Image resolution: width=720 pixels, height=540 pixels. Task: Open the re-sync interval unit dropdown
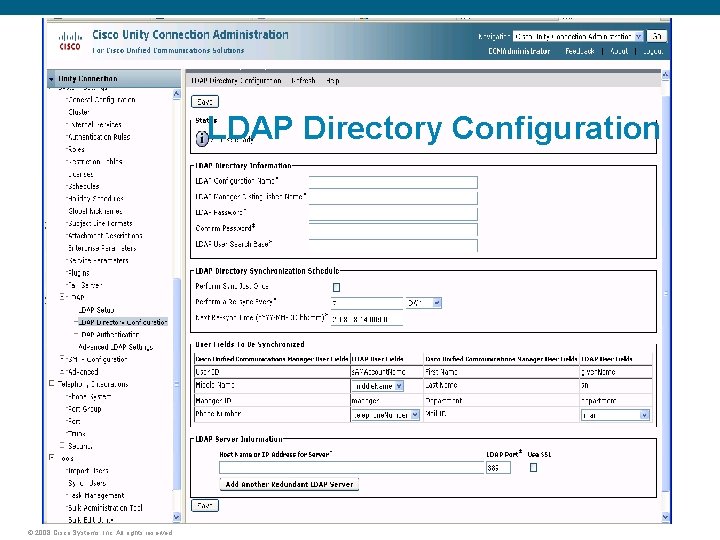[423, 303]
